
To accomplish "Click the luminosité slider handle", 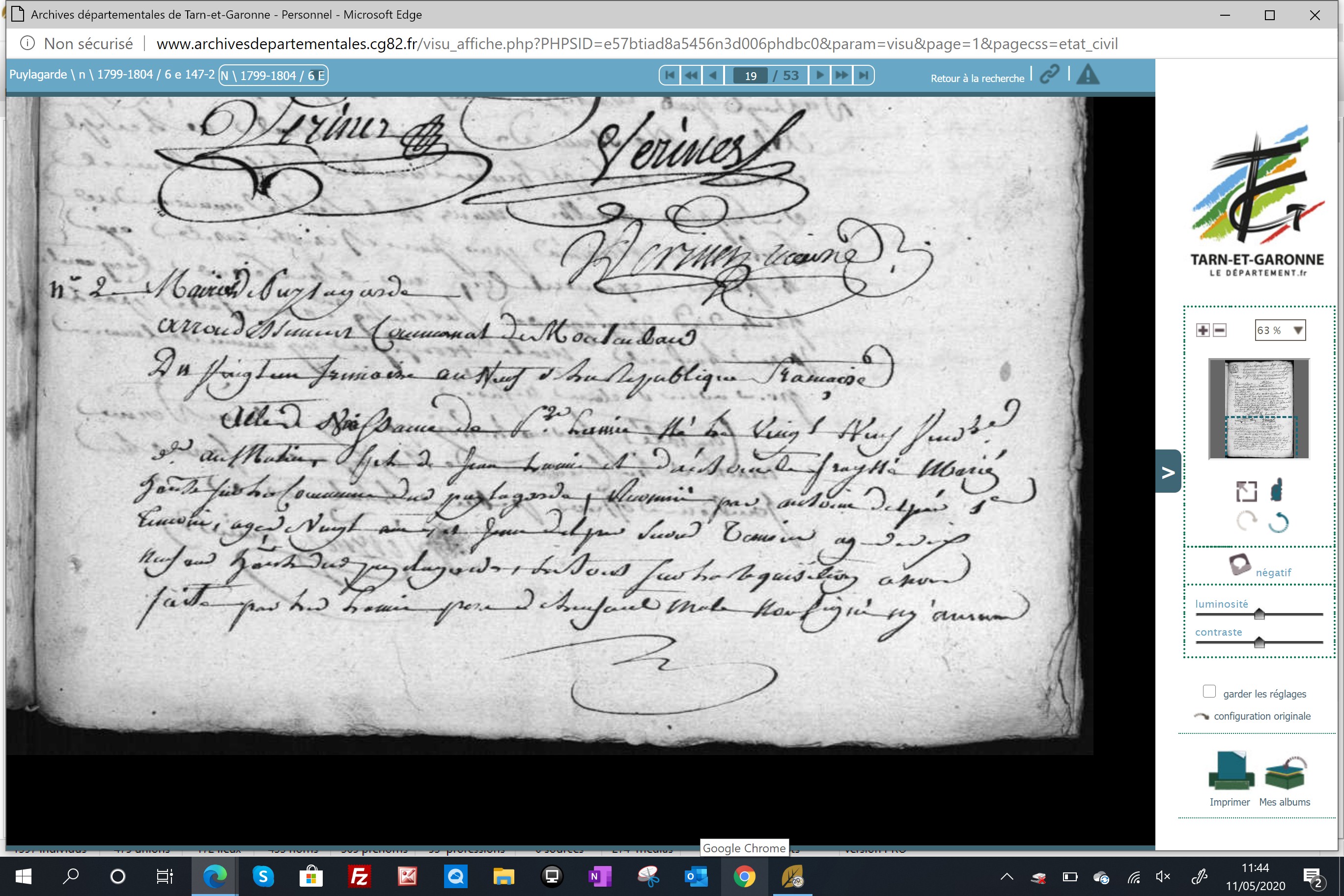I will pyautogui.click(x=1259, y=615).
